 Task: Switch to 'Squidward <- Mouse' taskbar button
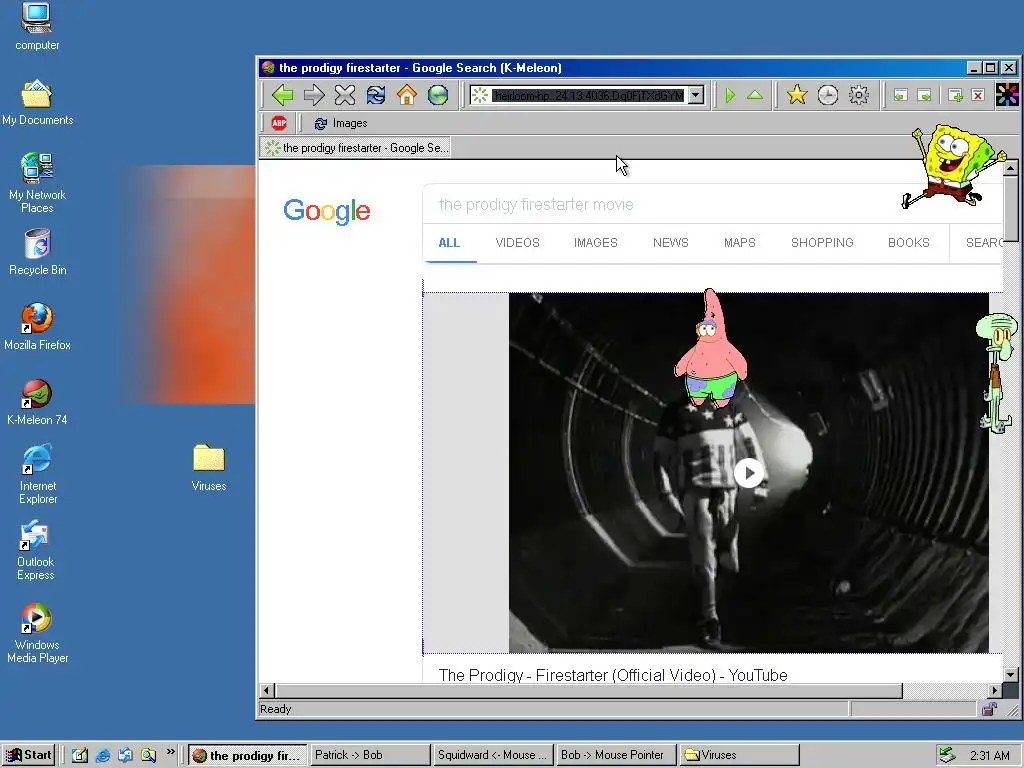[493, 755]
